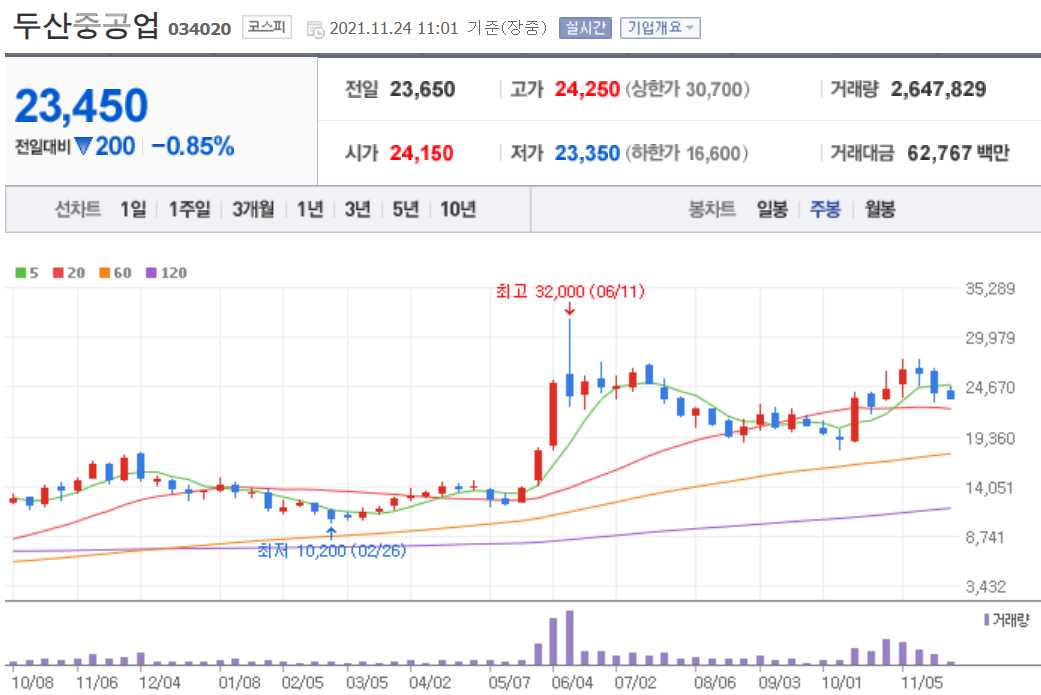Select the 3개월 line chart tab
The height and width of the screenshot is (695, 1041).
pos(253,210)
